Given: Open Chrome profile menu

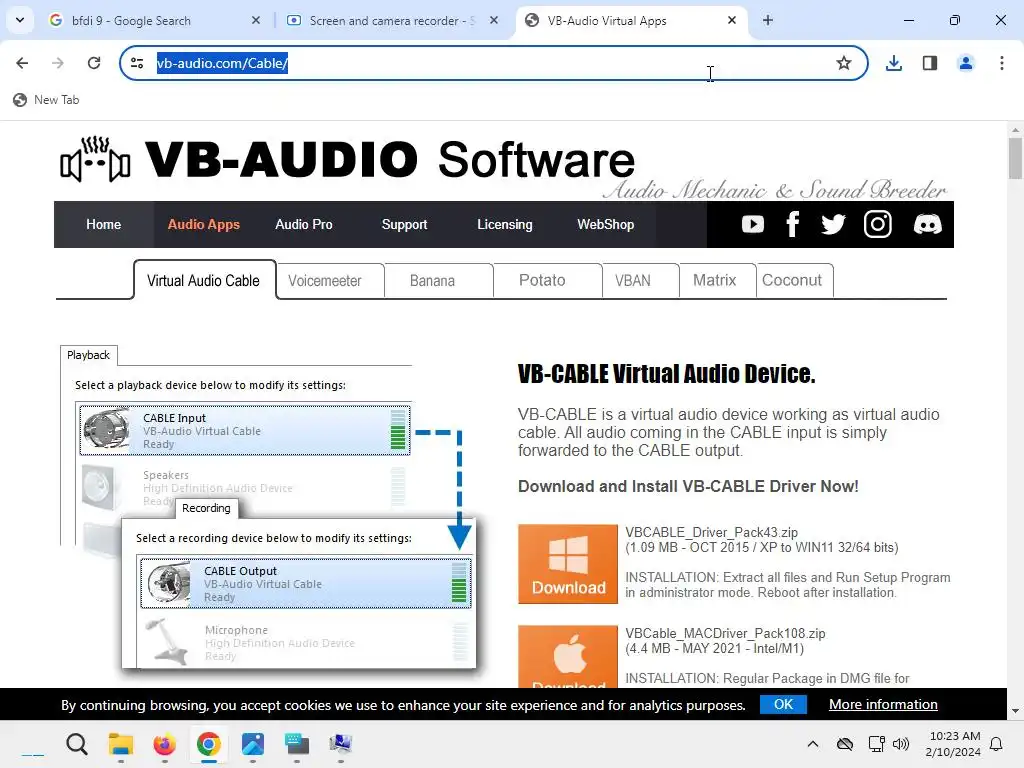Looking at the screenshot, I should tap(966, 63).
